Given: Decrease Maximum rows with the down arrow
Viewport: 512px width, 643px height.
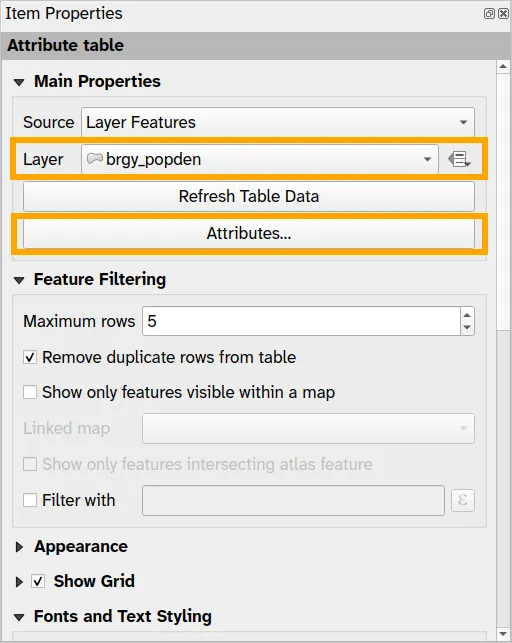Looking at the screenshot, I should click(467, 327).
